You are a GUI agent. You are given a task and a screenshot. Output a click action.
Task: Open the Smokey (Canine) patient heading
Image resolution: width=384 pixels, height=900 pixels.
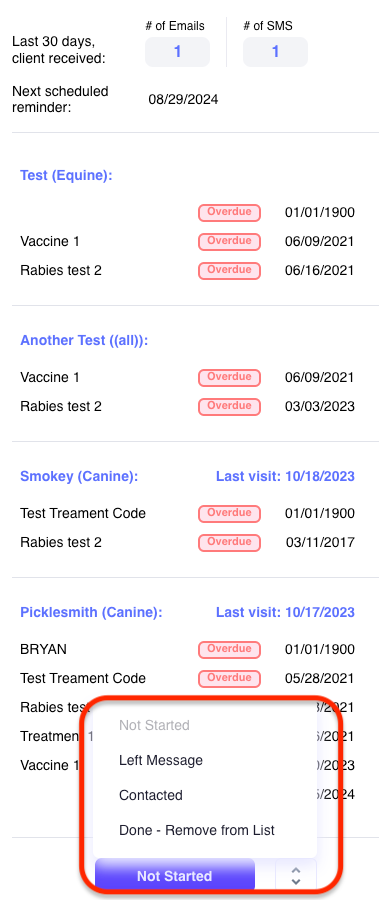pos(79,476)
